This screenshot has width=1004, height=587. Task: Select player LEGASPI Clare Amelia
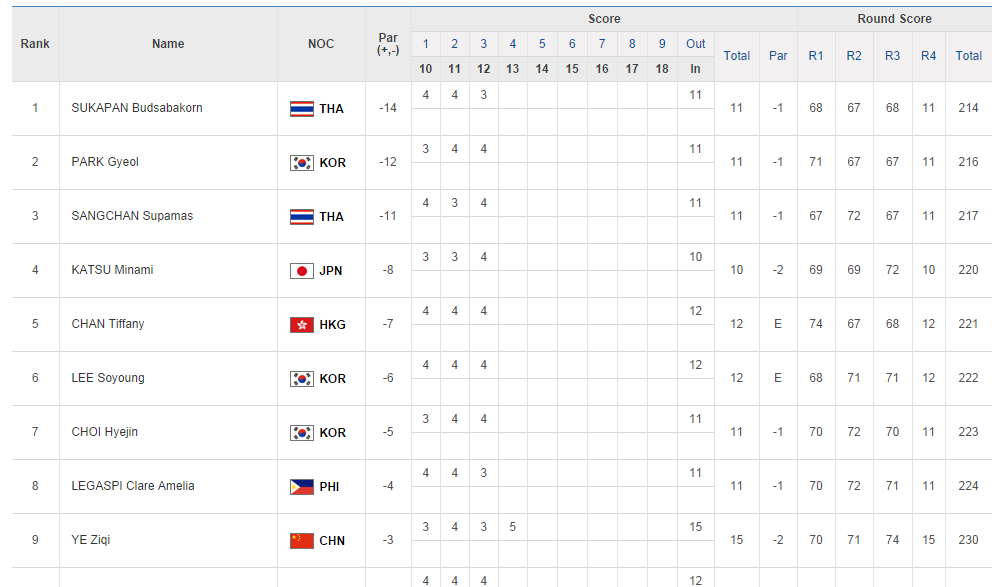click(x=133, y=486)
